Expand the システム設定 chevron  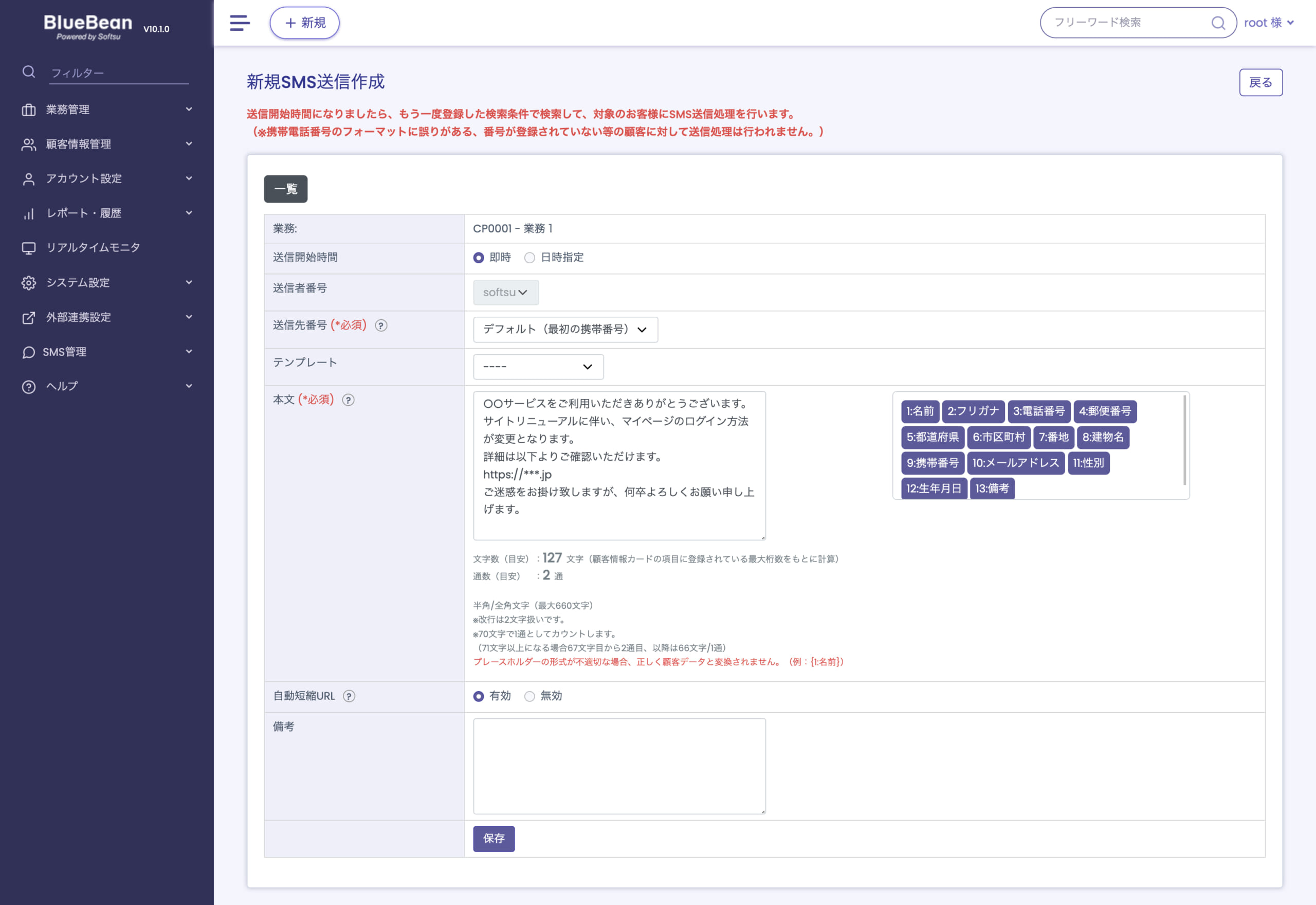pyautogui.click(x=189, y=282)
